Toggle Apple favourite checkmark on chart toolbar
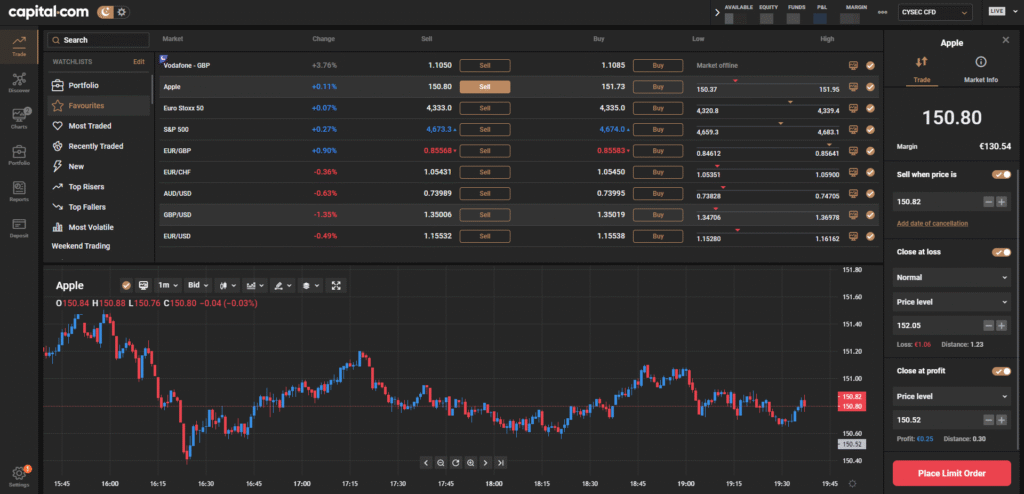This screenshot has height=494, width=1024. click(x=127, y=285)
